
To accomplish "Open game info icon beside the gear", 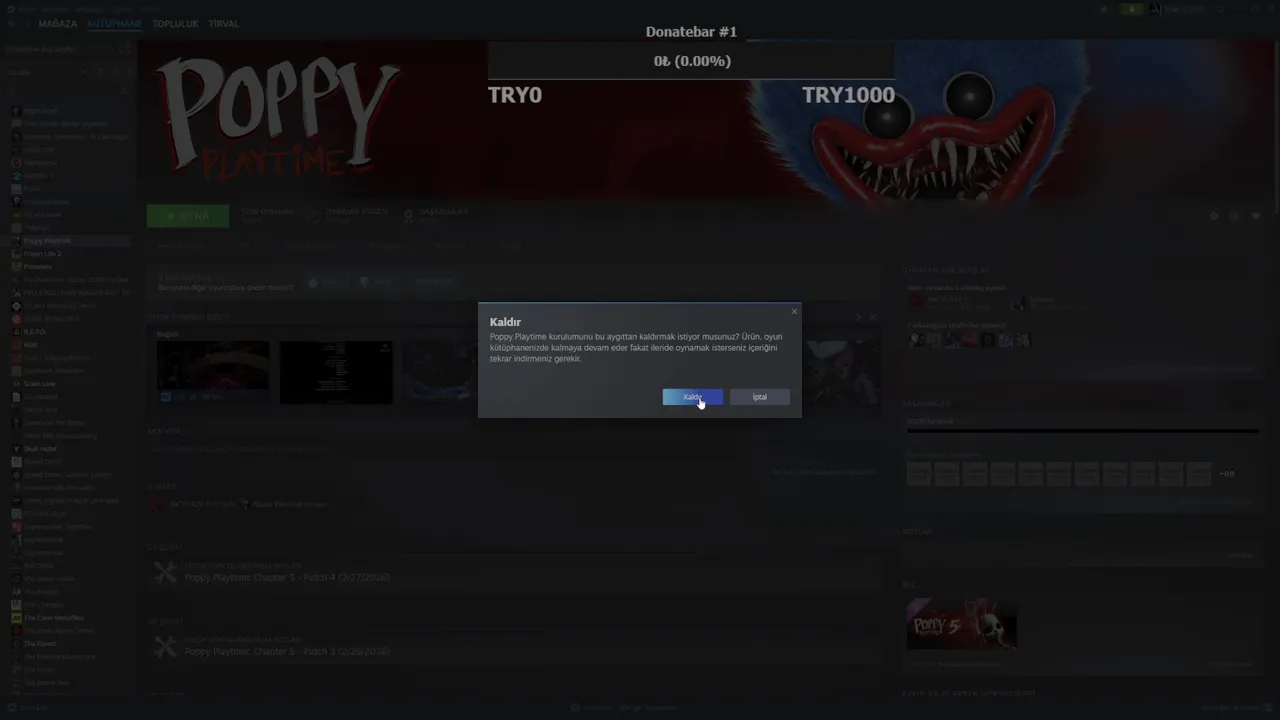I will 1235,216.
